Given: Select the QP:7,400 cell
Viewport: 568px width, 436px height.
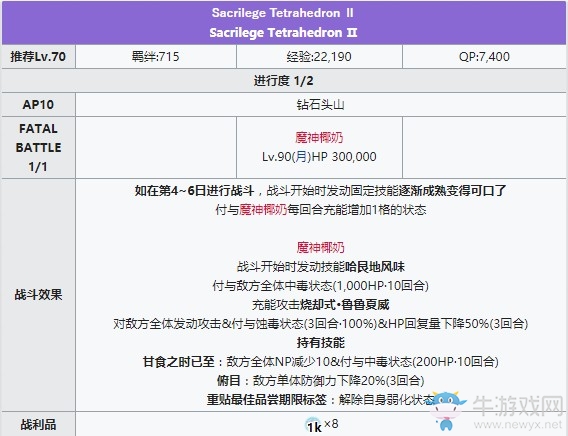Looking at the screenshot, I should coord(484,56).
